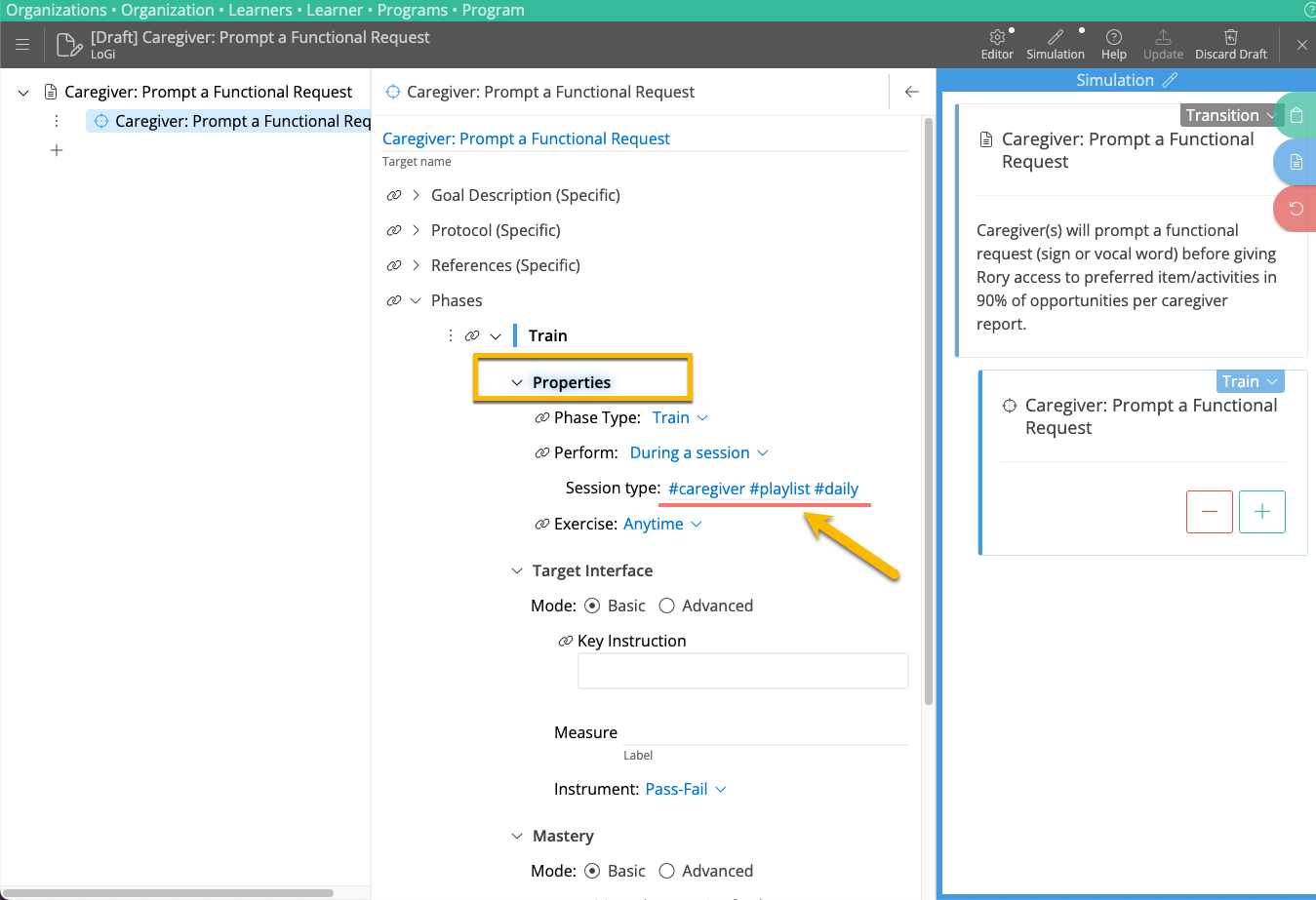Click the red minus fail button
Image resolution: width=1316 pixels, height=900 pixels.
tap(1209, 512)
